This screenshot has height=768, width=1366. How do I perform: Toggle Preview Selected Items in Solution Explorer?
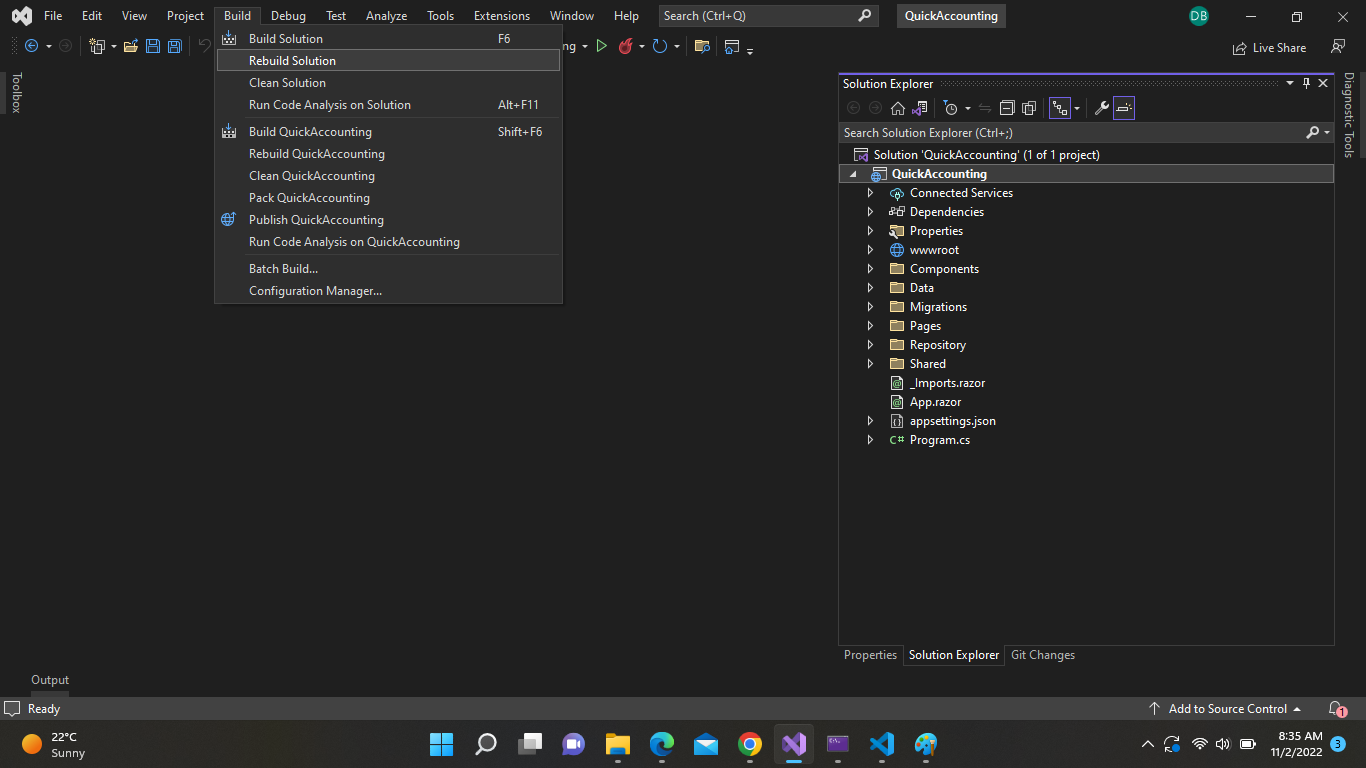1124,108
